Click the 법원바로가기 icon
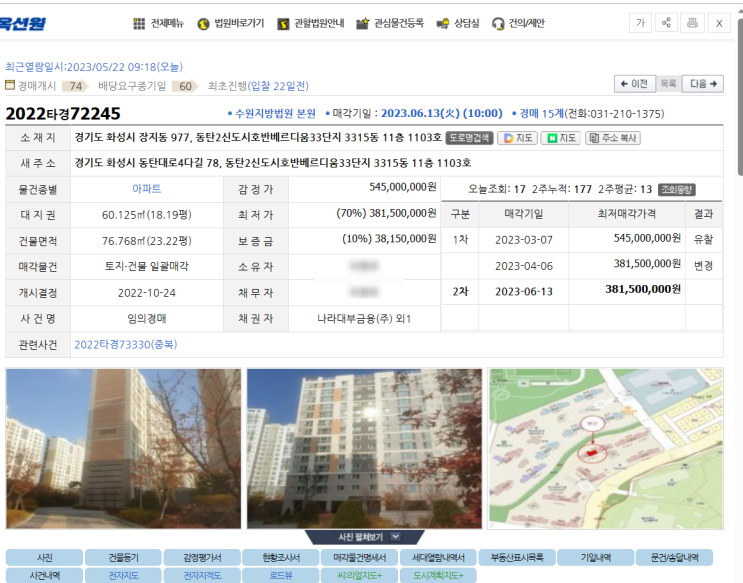 click(203, 24)
